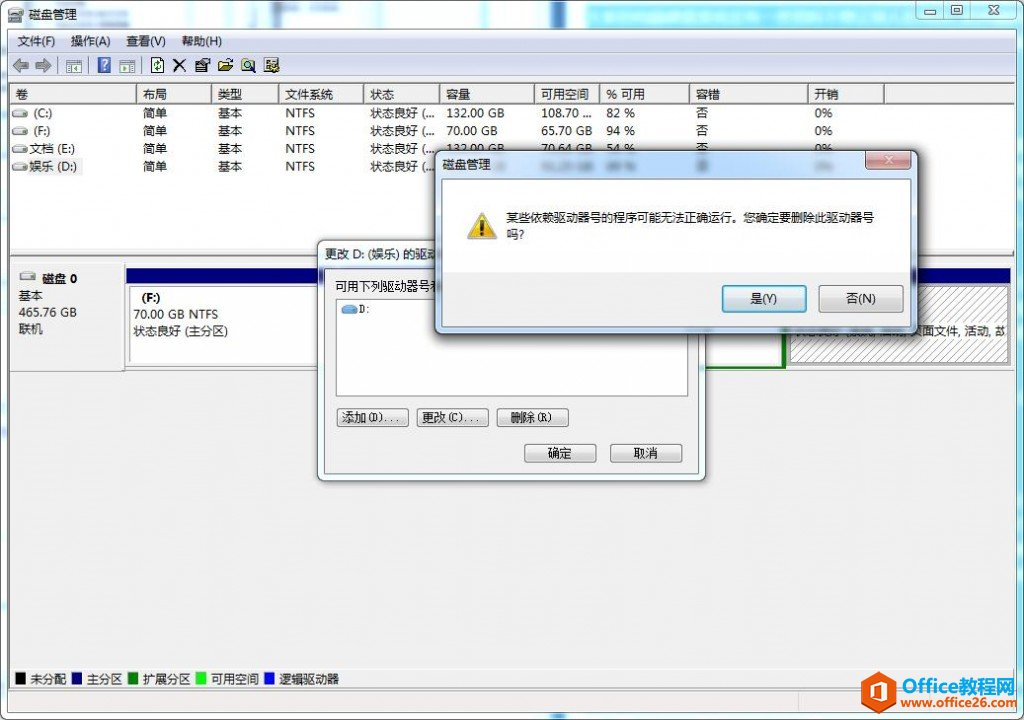This screenshot has height=720, width=1024.
Task: Click the 94 % free value
Action: click(620, 131)
